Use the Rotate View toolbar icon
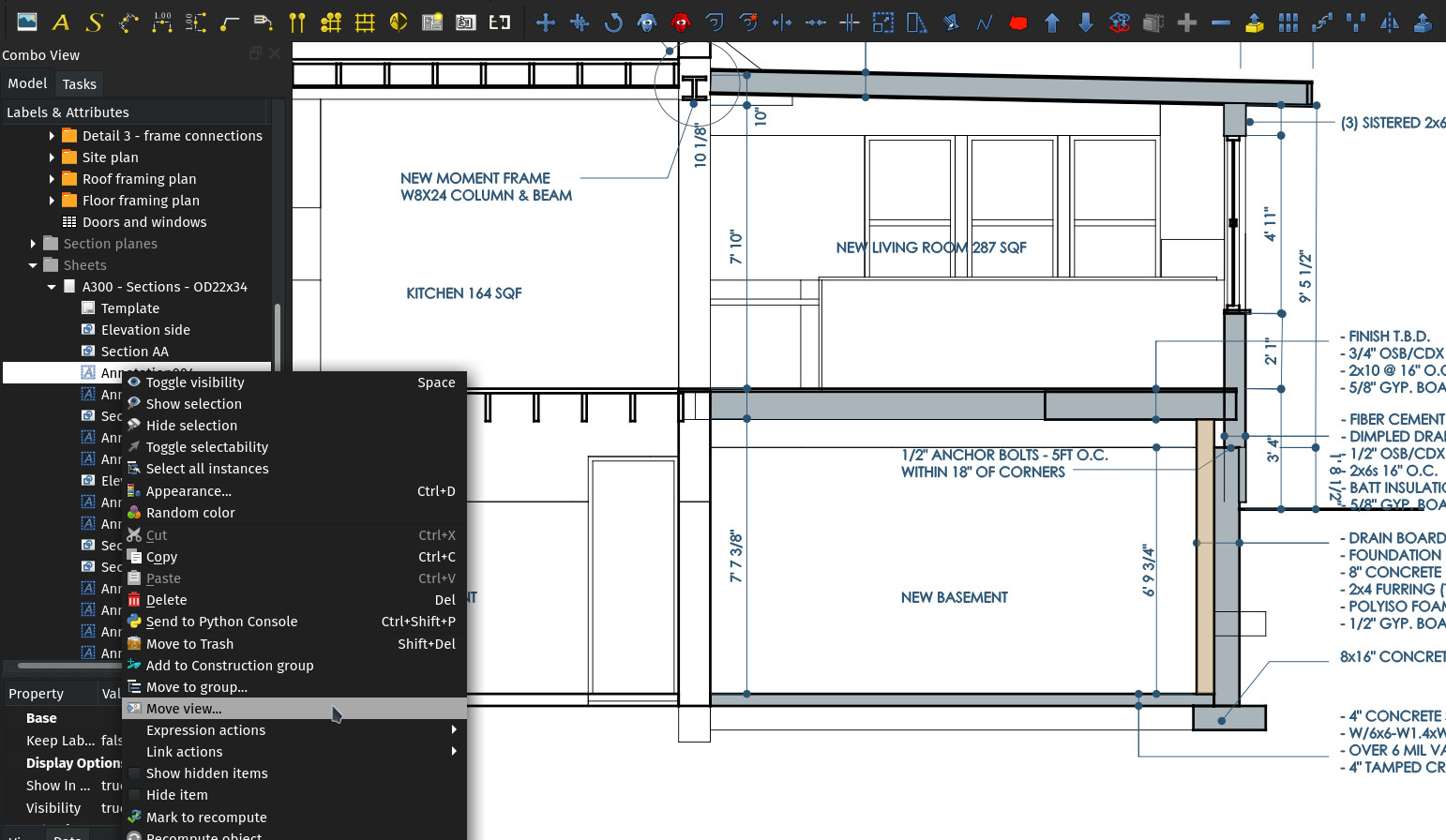 pyautogui.click(x=612, y=22)
